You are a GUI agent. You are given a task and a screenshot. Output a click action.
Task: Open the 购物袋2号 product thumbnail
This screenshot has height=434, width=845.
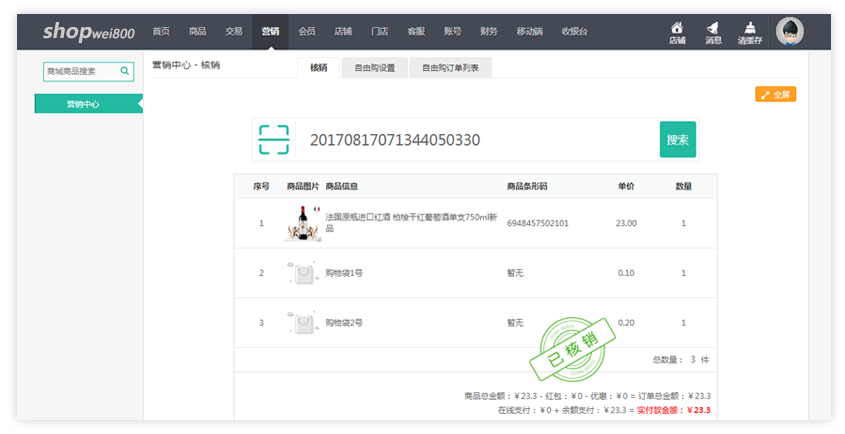[303, 322]
